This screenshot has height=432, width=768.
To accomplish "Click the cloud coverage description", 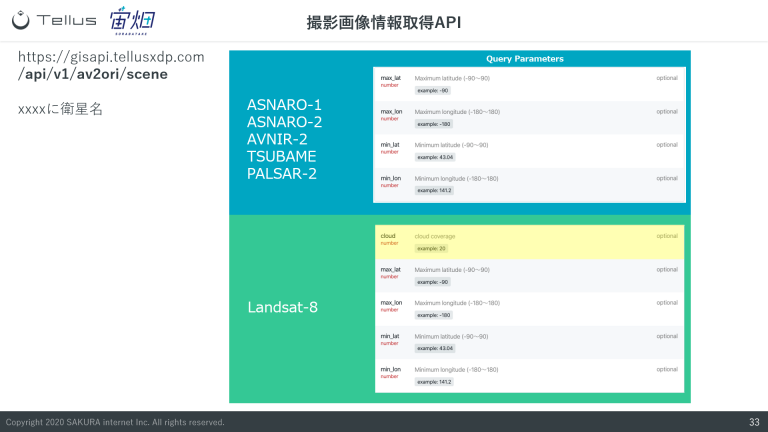I will 434,236.
